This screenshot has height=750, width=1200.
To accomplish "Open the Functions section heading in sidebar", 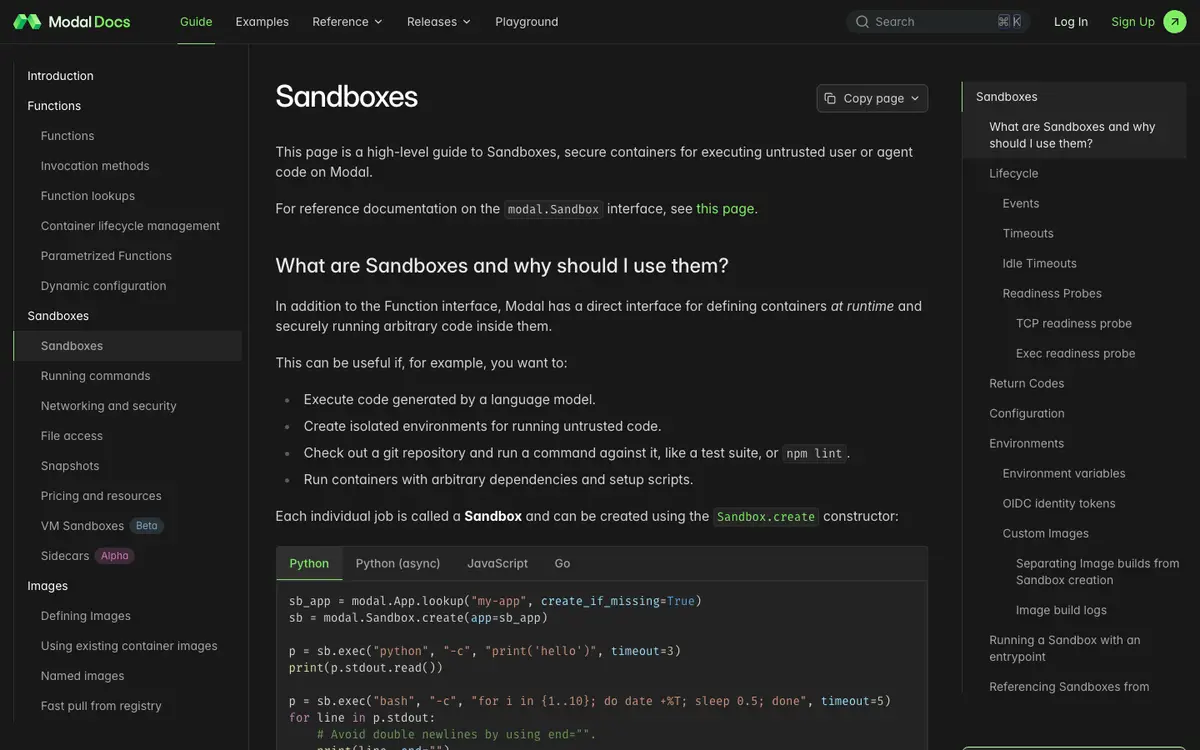I will click(x=54, y=106).
